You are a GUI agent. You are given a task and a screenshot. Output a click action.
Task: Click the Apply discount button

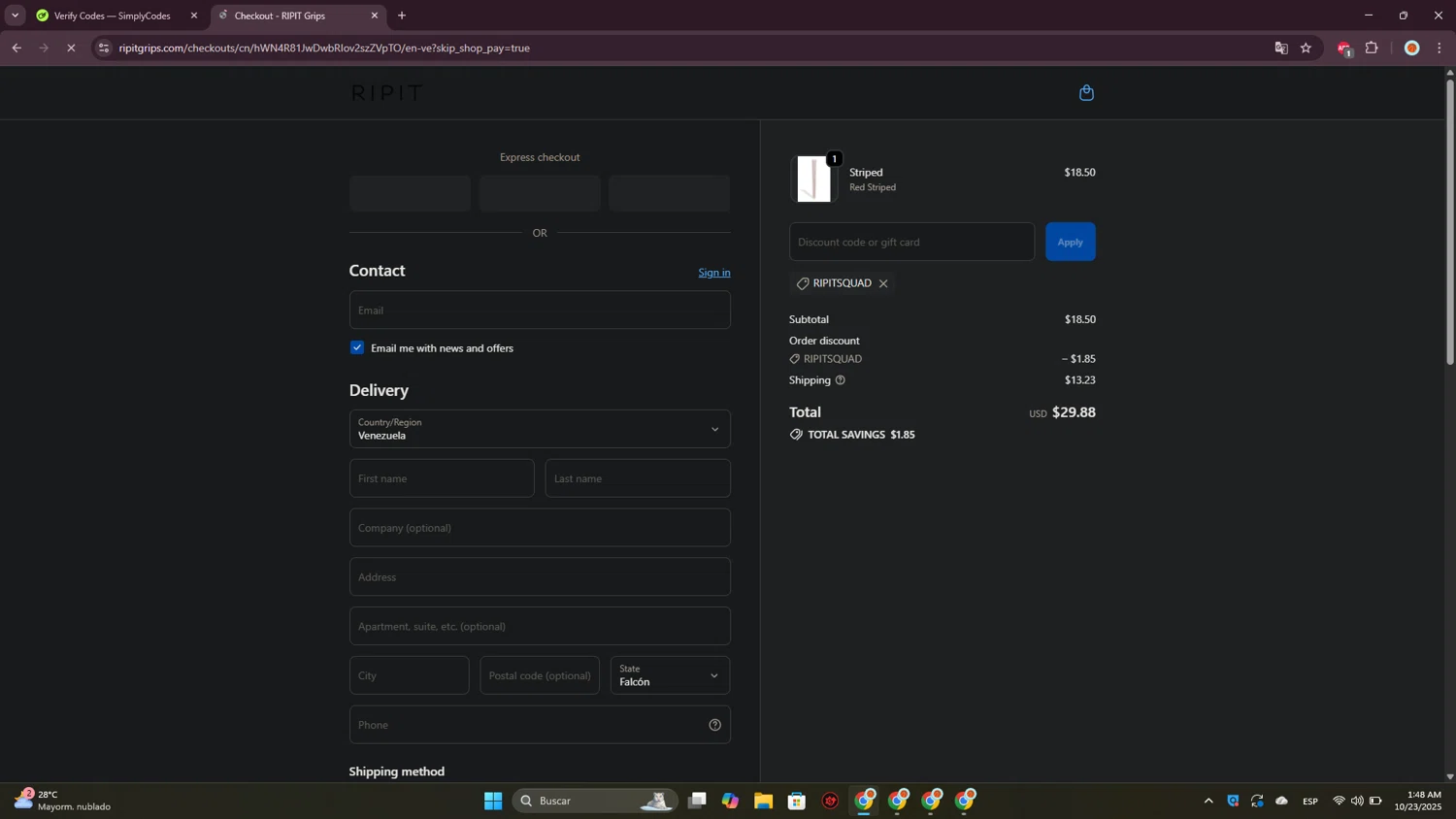click(1071, 242)
